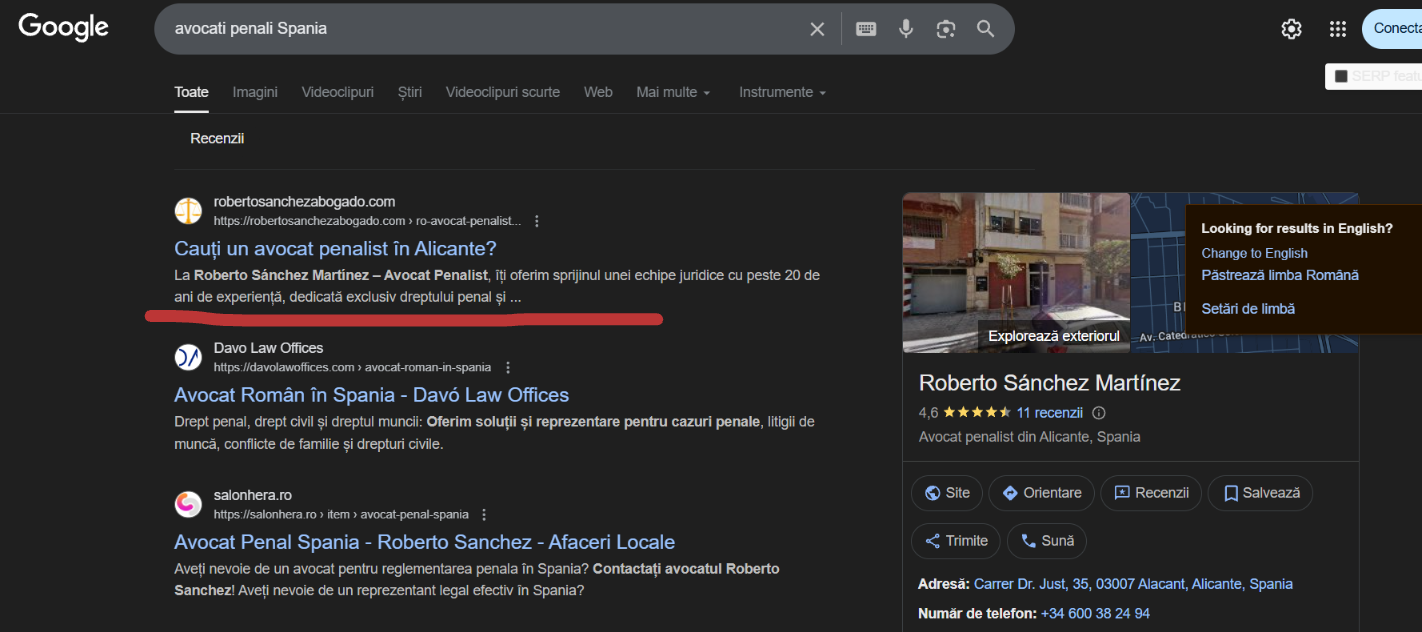Open the quick settings gear
Image resolution: width=1422 pixels, height=632 pixels.
[1291, 29]
